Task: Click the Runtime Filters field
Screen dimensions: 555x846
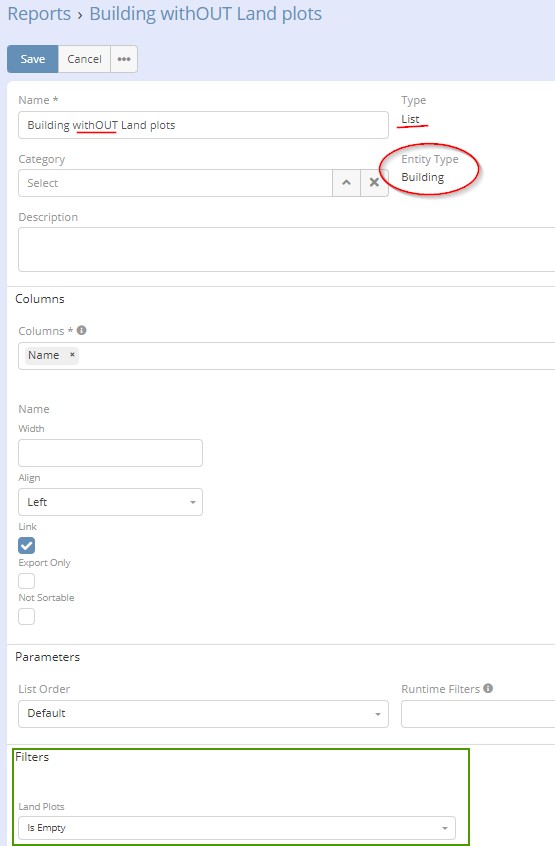Action: [x=478, y=714]
